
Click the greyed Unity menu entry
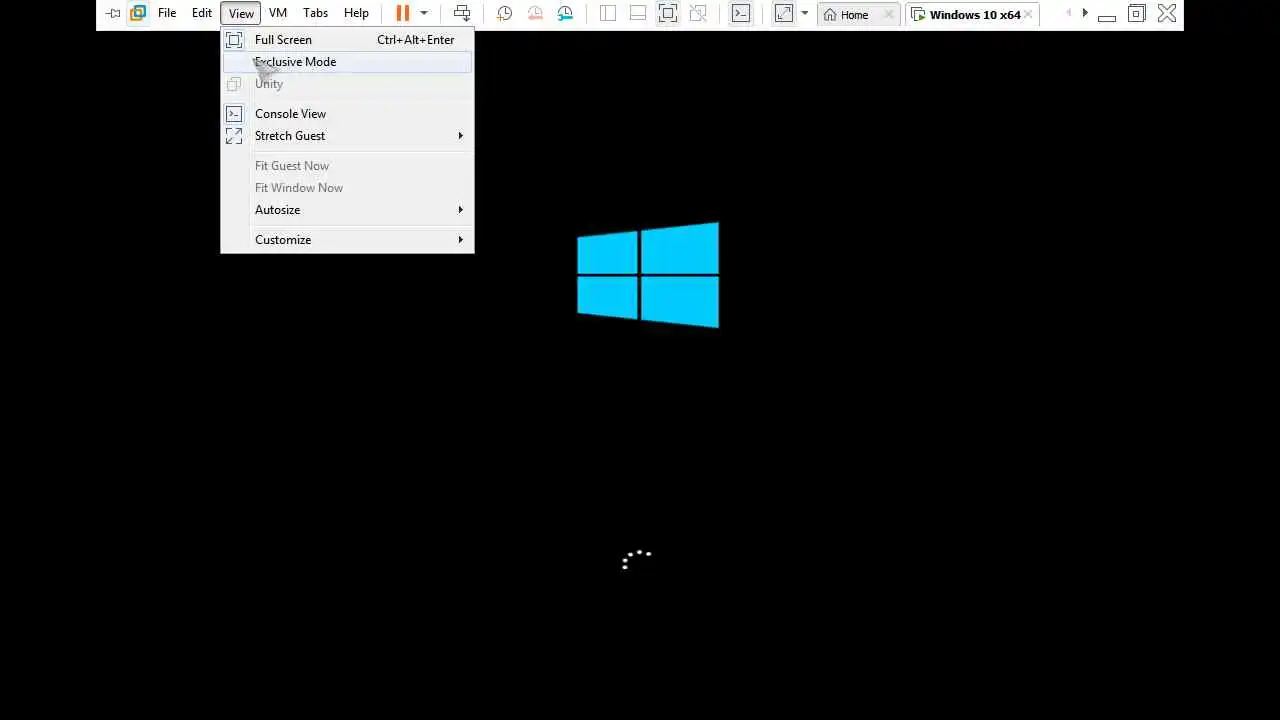(347, 84)
